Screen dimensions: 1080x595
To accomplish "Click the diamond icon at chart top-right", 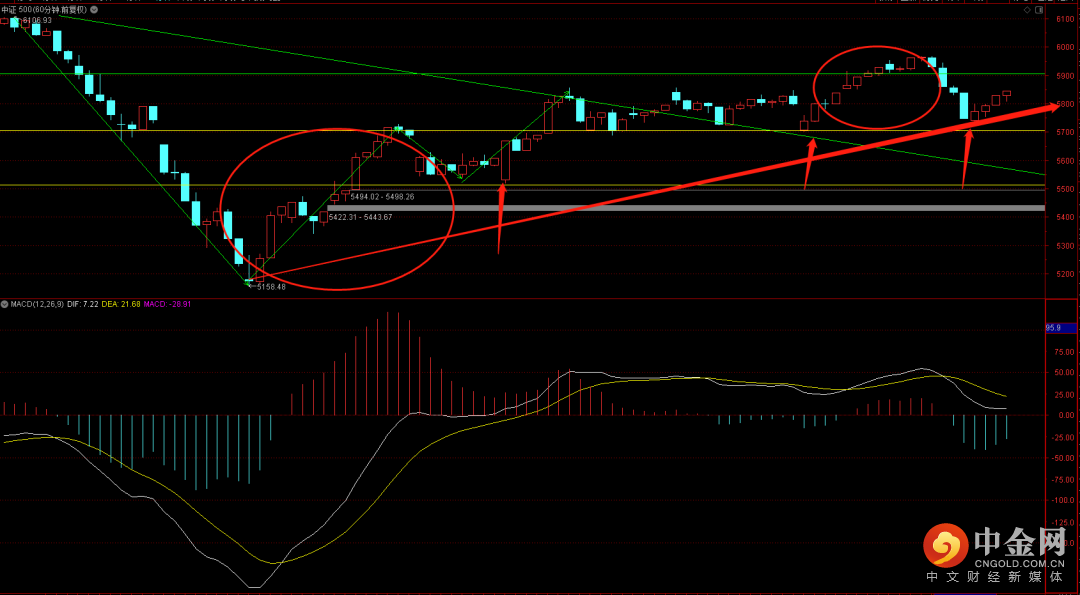I will coord(1027,10).
